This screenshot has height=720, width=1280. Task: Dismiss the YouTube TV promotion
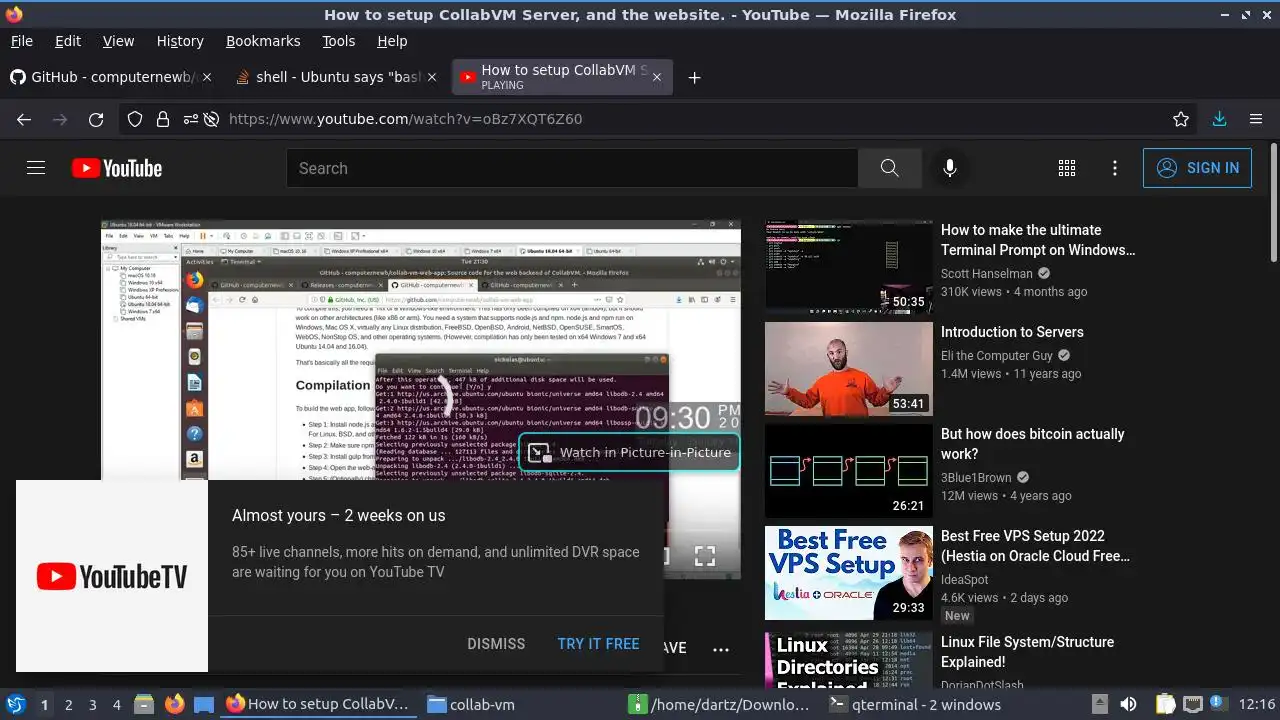pos(496,644)
